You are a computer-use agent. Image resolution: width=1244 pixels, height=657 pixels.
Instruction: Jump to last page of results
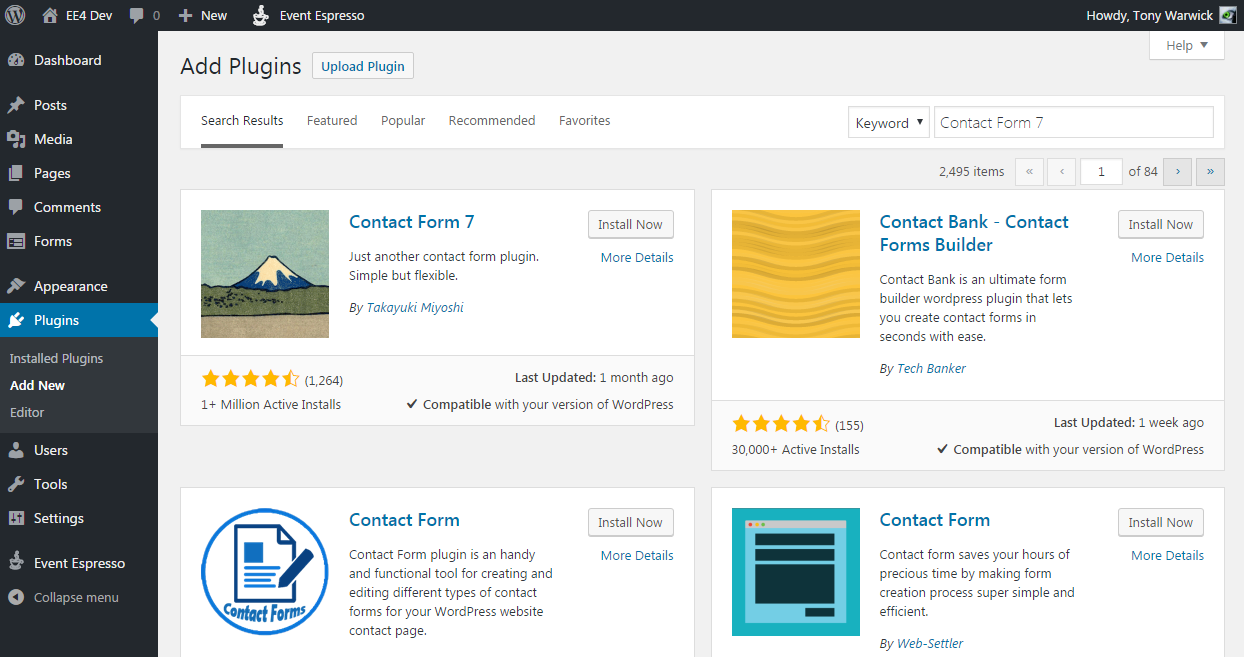pos(1210,172)
